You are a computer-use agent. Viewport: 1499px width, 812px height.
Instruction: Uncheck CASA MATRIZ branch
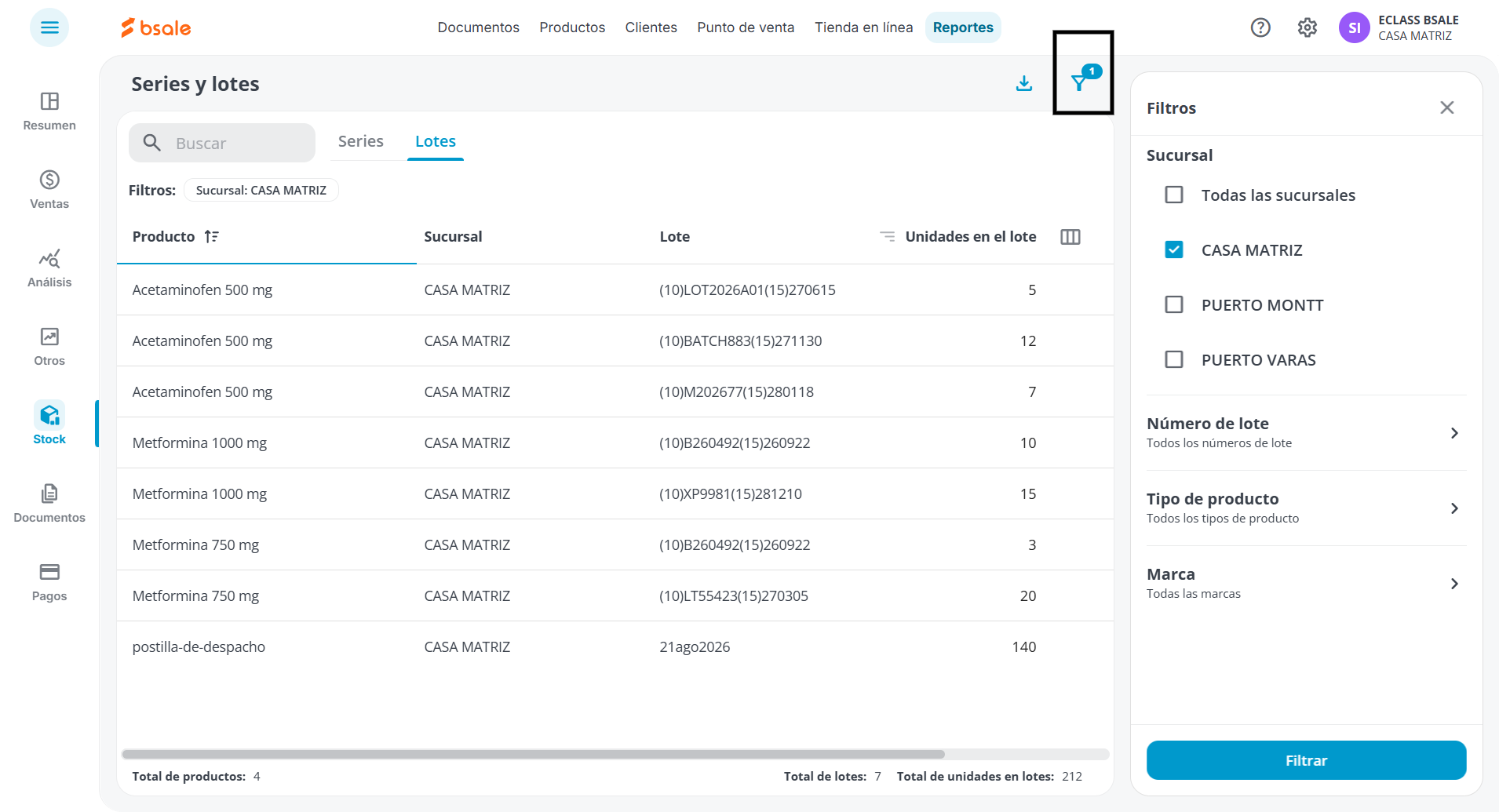[x=1174, y=249]
